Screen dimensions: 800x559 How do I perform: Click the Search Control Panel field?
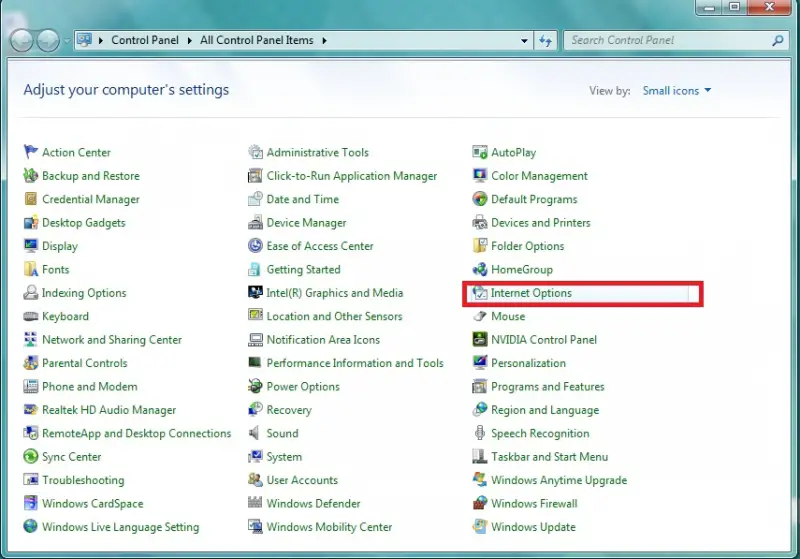pyautogui.click(x=677, y=40)
